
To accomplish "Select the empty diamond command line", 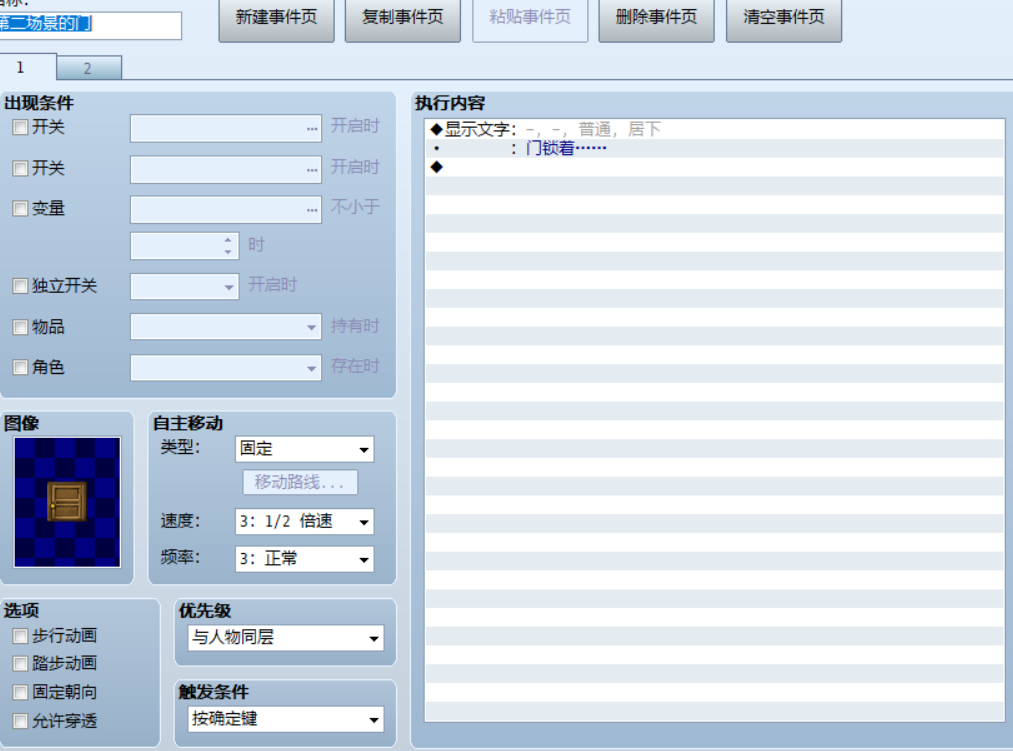I will pyautogui.click(x=714, y=167).
